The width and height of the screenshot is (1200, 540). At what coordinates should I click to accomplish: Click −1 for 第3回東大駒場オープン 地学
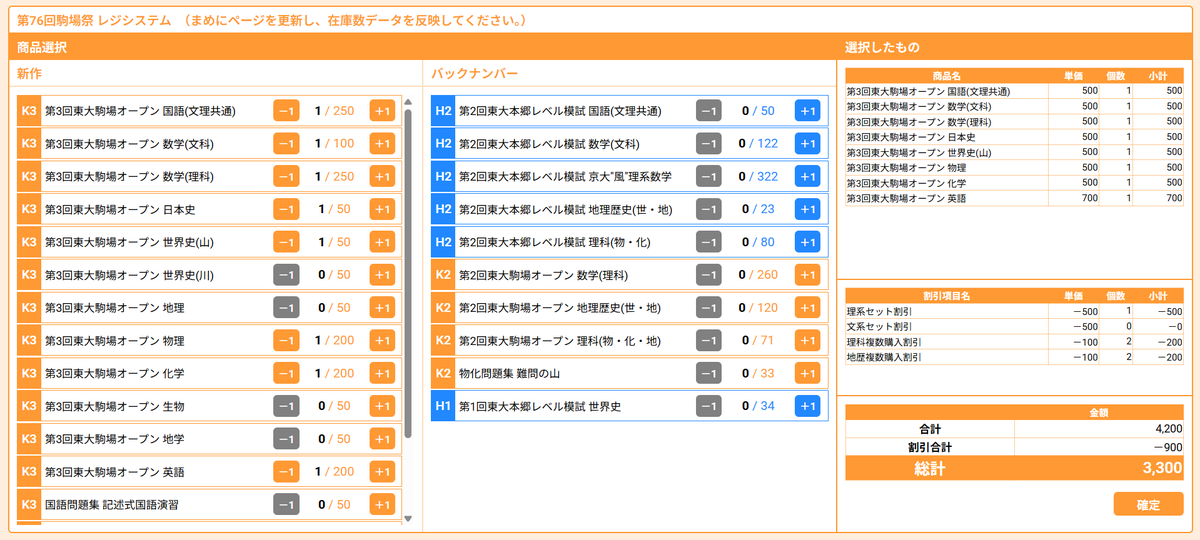(286, 439)
